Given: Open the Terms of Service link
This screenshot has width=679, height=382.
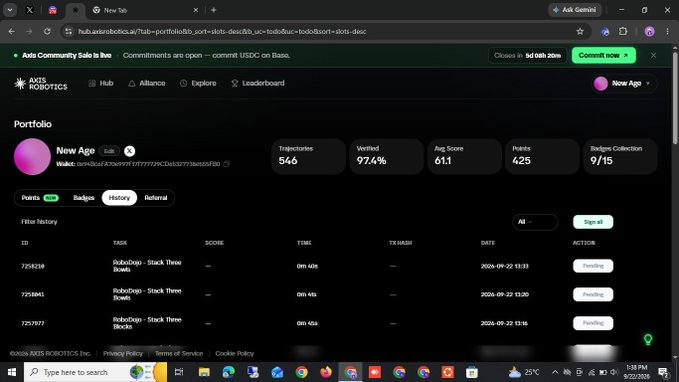Looking at the screenshot, I should pos(179,353).
